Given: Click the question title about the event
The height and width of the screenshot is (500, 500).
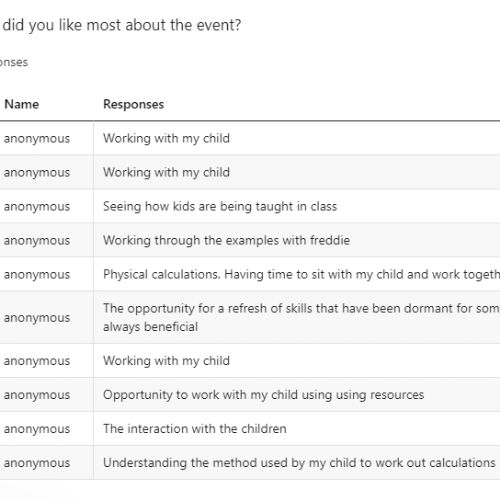Looking at the screenshot, I should (120, 25).
